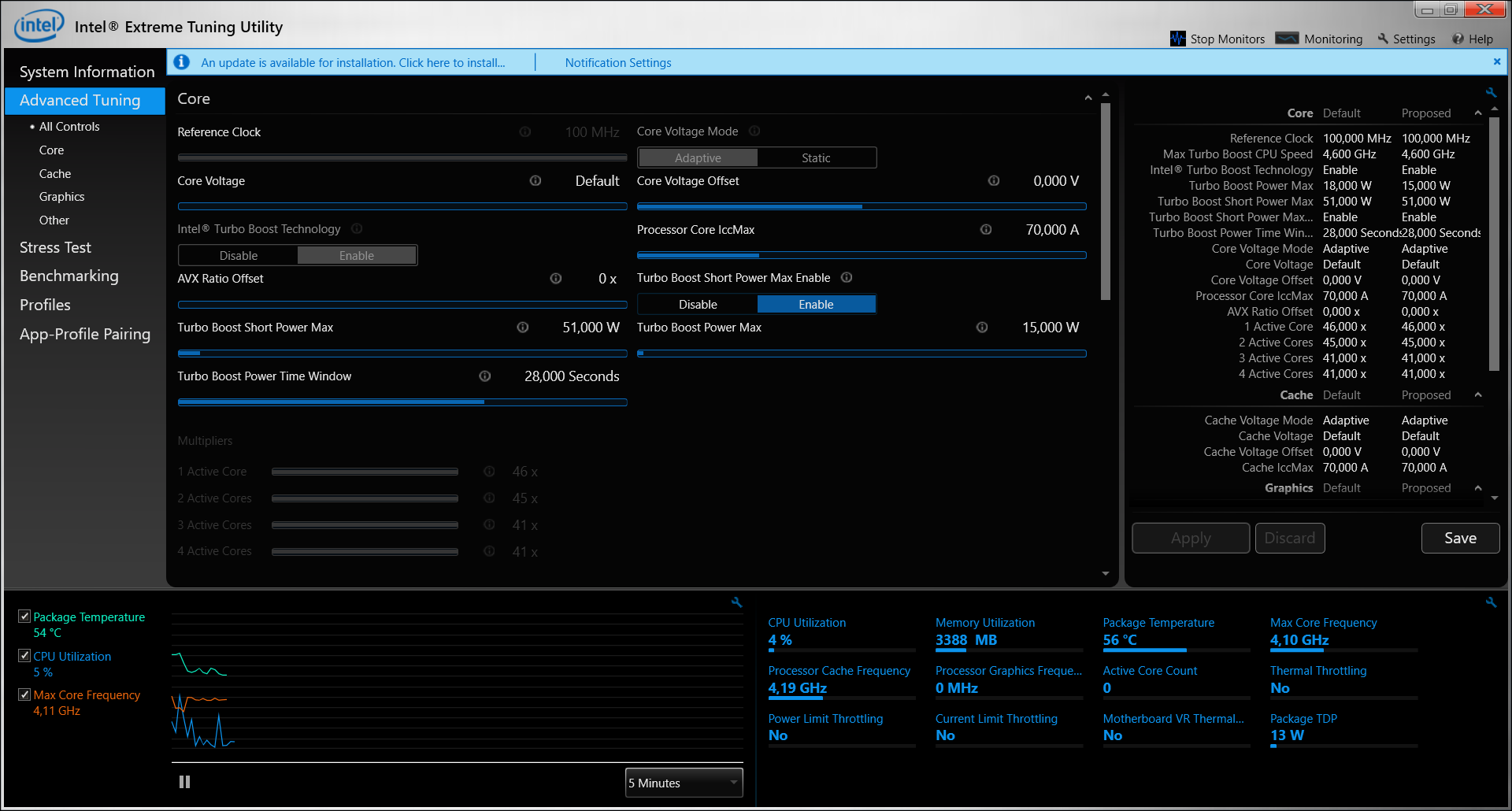Open the 5 Minutes time range dropdown
1512x811 pixels.
click(684, 783)
